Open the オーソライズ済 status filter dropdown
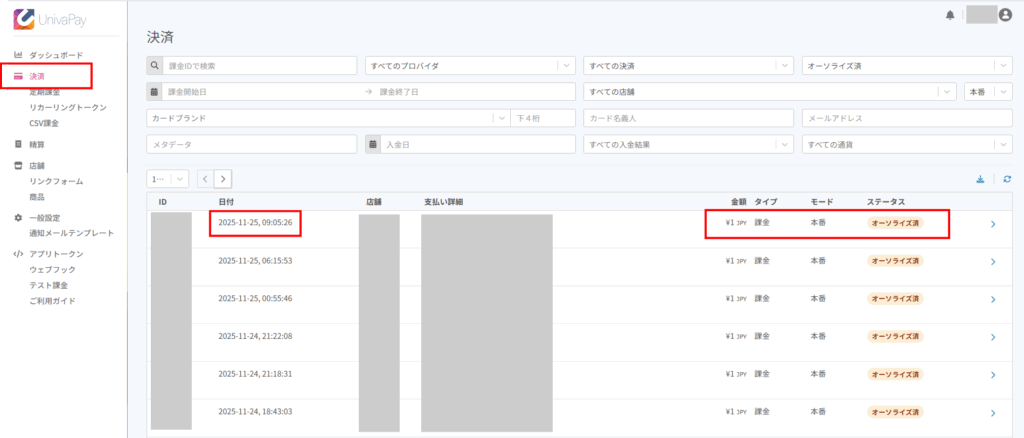 (907, 66)
